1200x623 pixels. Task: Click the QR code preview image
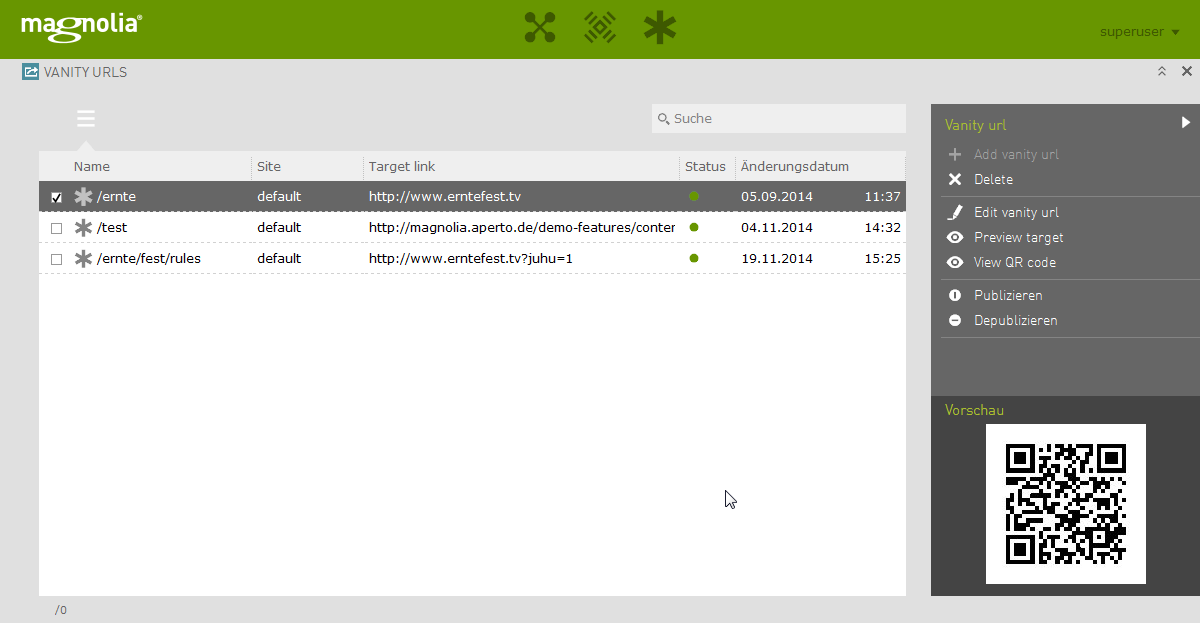[1065, 503]
